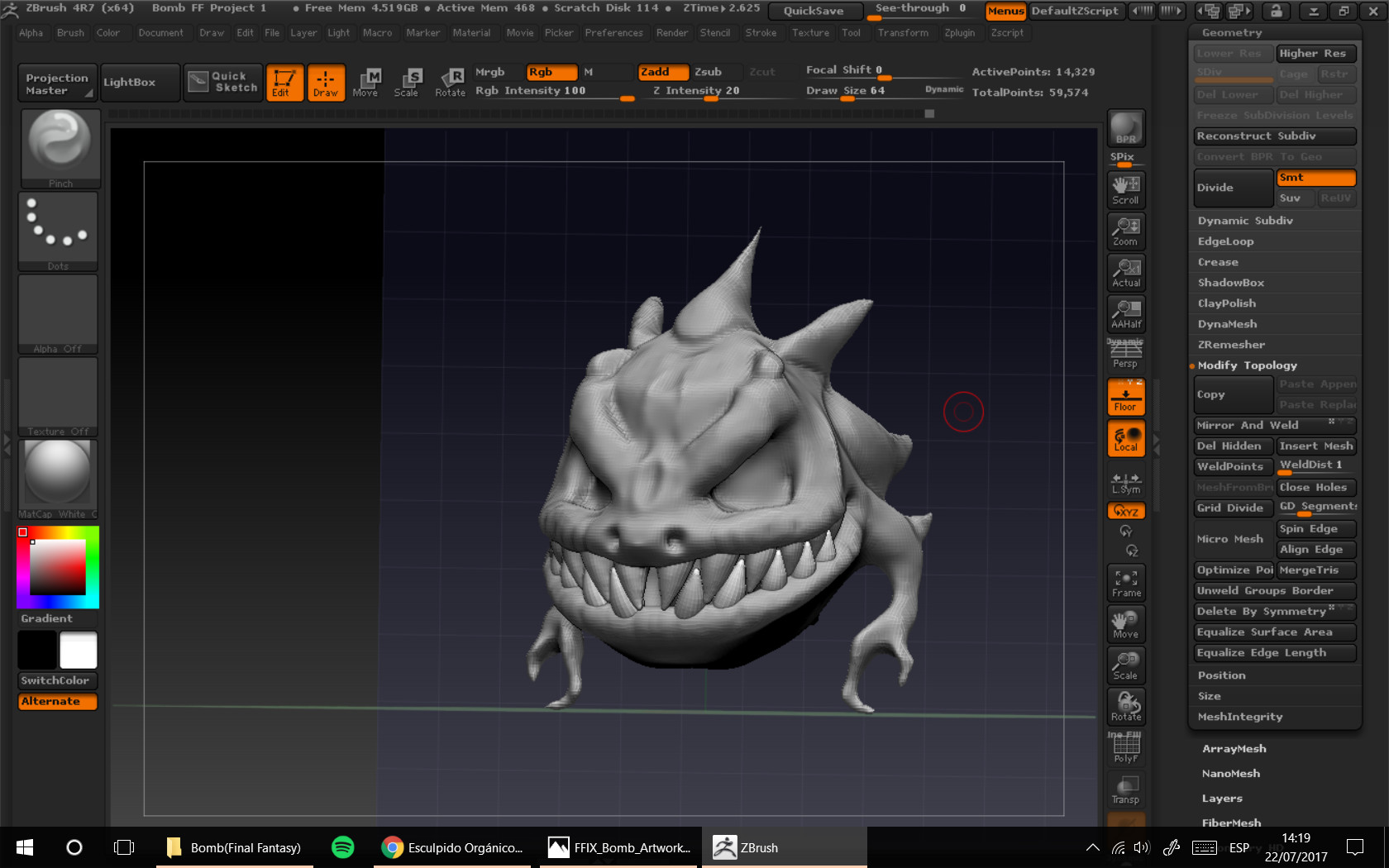Open the Zplugin menu
The image size is (1389, 868).
pyautogui.click(x=960, y=33)
